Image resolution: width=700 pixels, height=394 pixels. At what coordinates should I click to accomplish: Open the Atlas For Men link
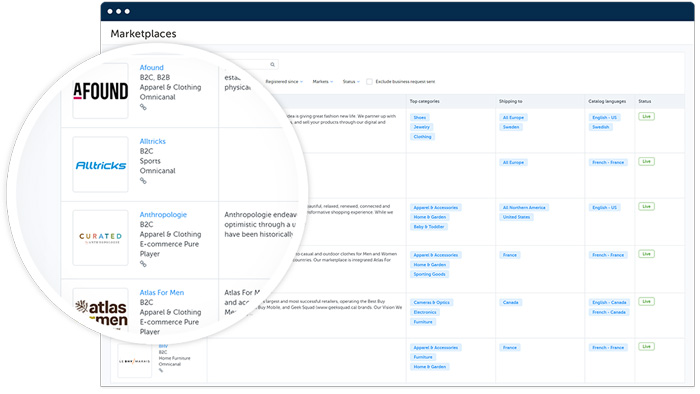point(162,293)
